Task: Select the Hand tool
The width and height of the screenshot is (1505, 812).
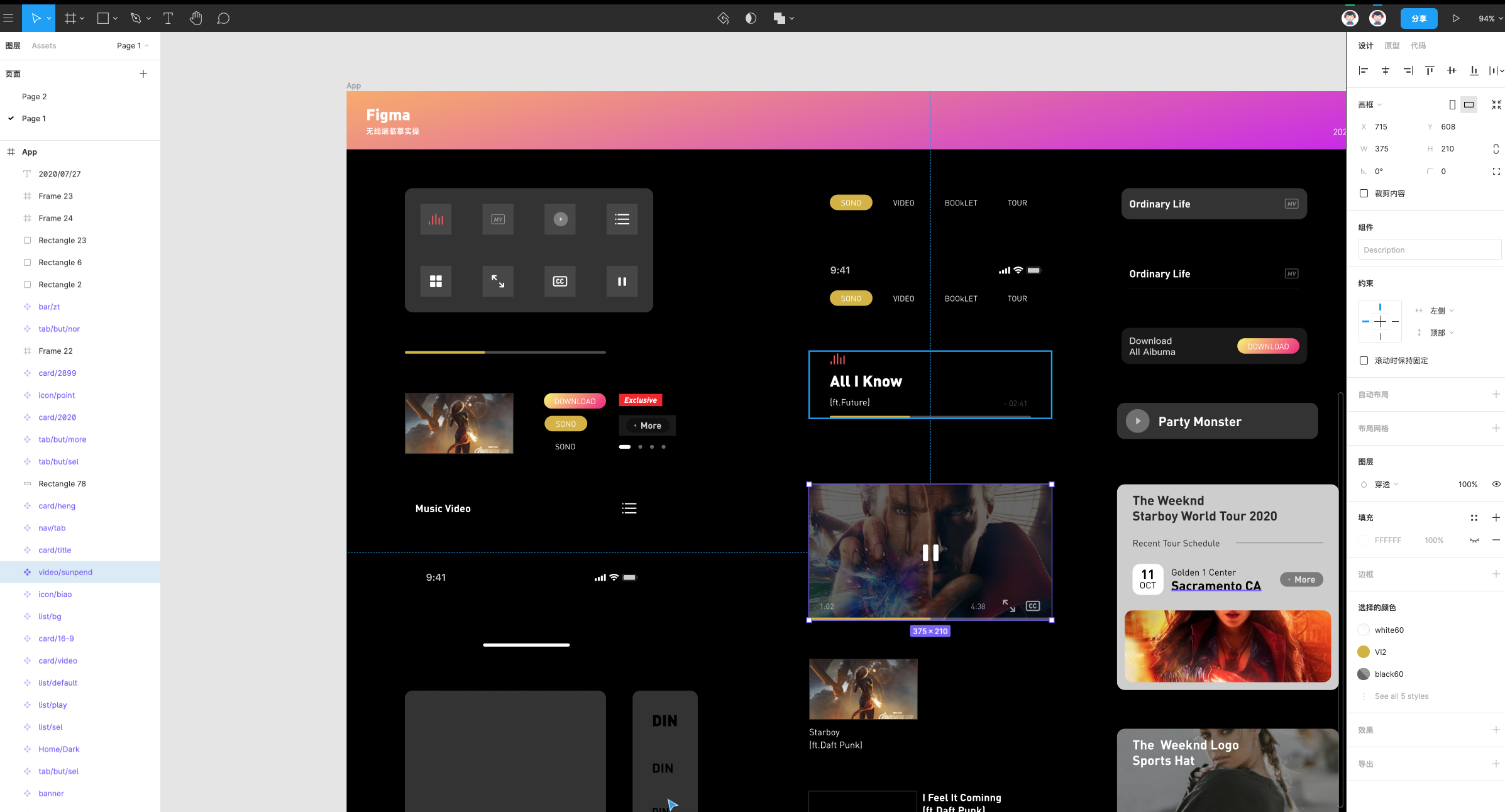Action: 196,18
